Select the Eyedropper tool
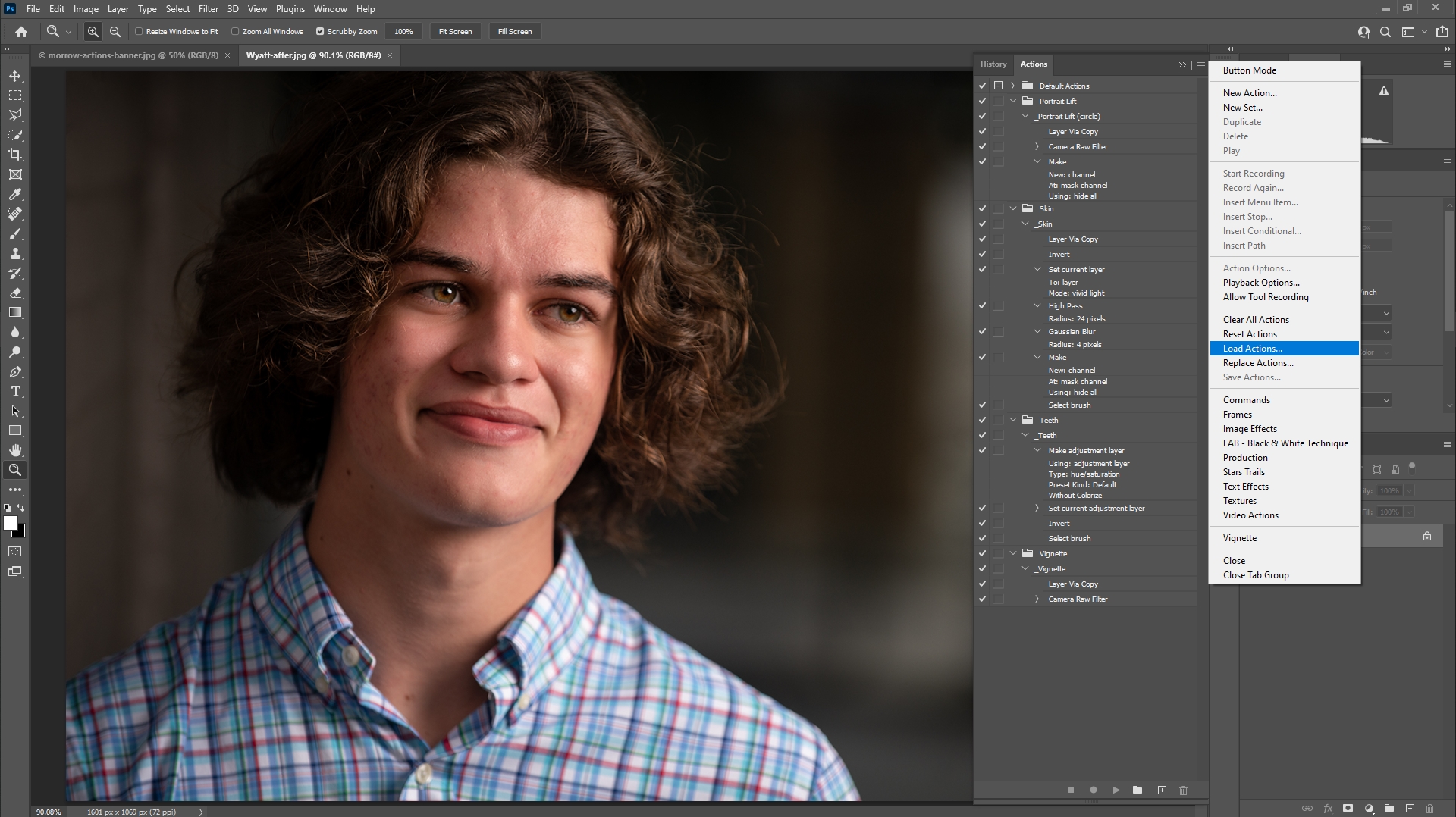Image resolution: width=1456 pixels, height=817 pixels. pyautogui.click(x=15, y=194)
